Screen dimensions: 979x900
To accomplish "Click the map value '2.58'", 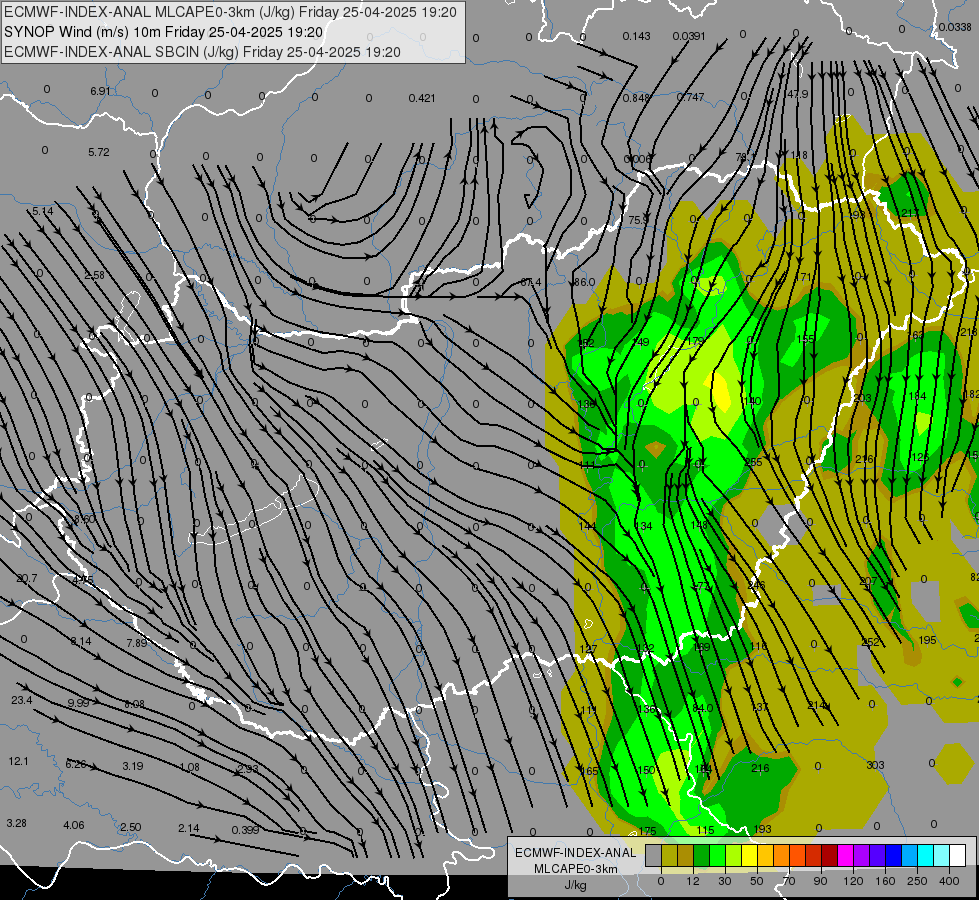I will pyautogui.click(x=94, y=275).
